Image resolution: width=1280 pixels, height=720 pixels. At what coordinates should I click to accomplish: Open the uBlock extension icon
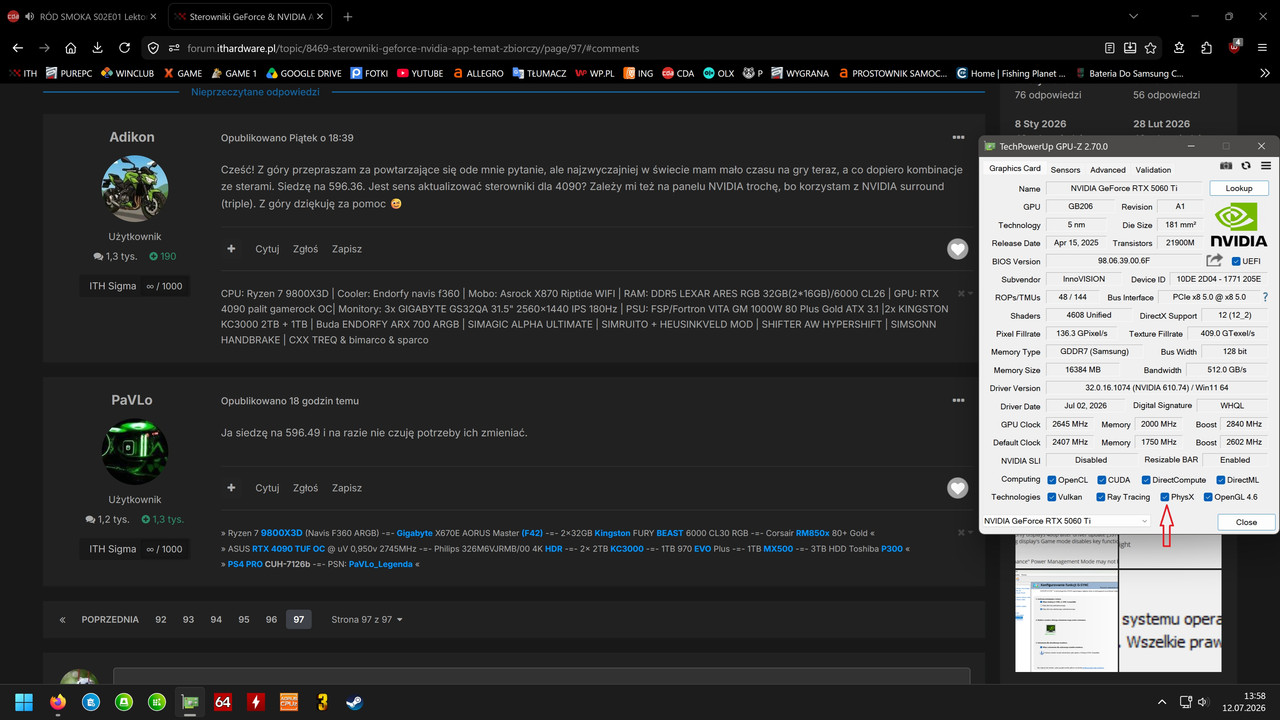[1235, 47]
